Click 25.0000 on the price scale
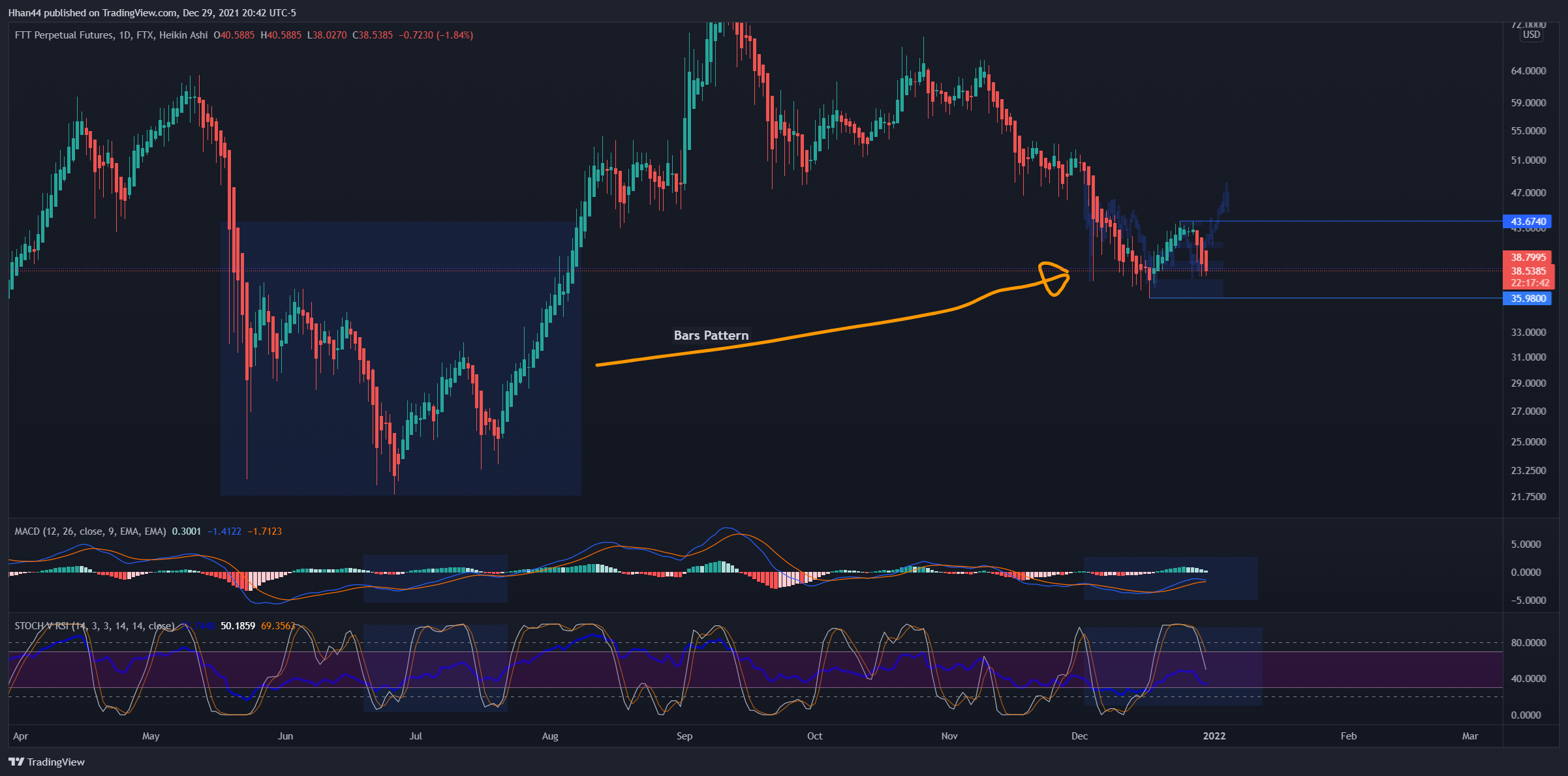1568x776 pixels. 1528,442
